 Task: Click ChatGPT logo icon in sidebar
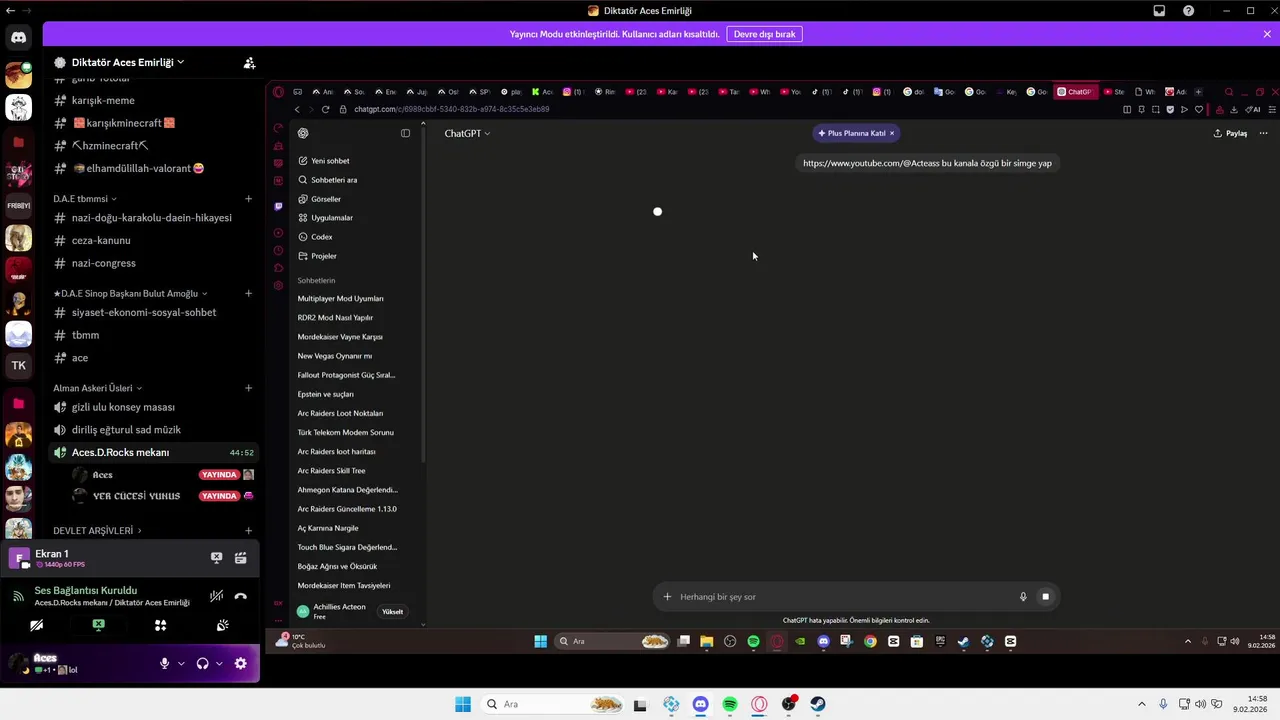pyautogui.click(x=303, y=133)
